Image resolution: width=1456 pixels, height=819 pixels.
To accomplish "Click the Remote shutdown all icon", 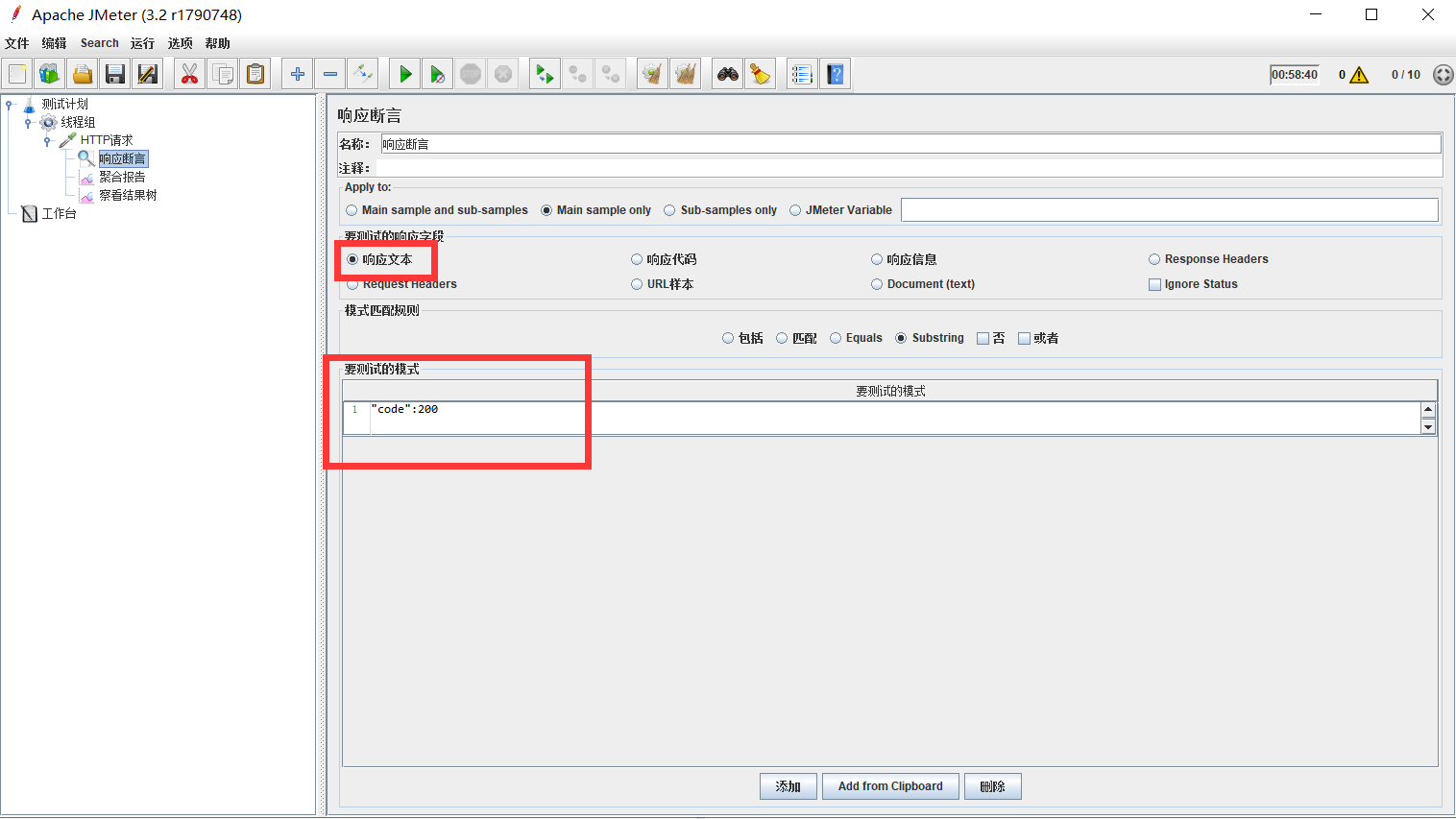I will point(611,74).
